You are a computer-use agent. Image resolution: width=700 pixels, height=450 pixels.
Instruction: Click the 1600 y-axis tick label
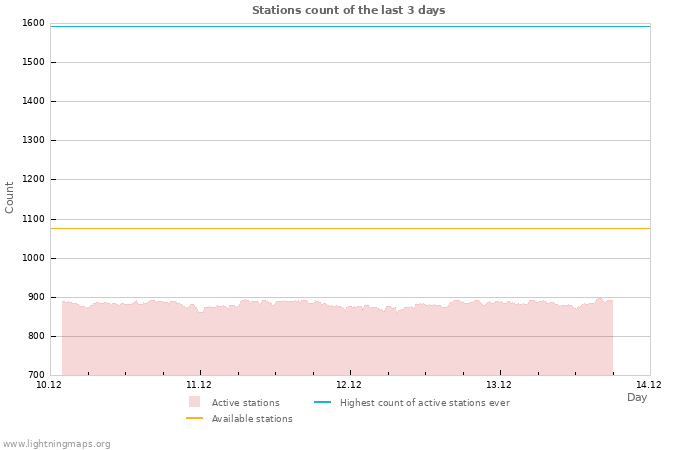click(33, 23)
